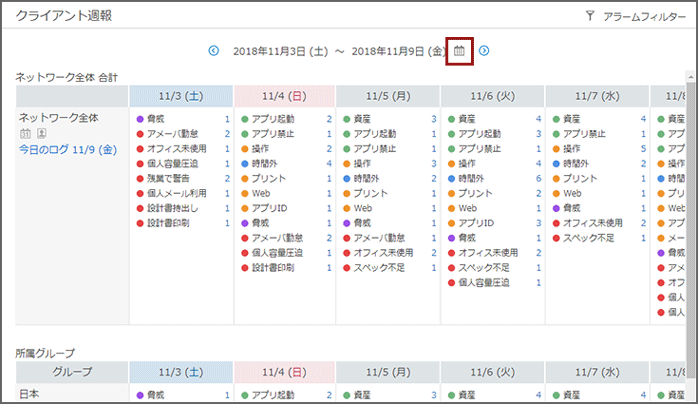This screenshot has width=698, height=404.
Task: Click the calendar icon under ネットワーク全体
Action: click(25, 133)
